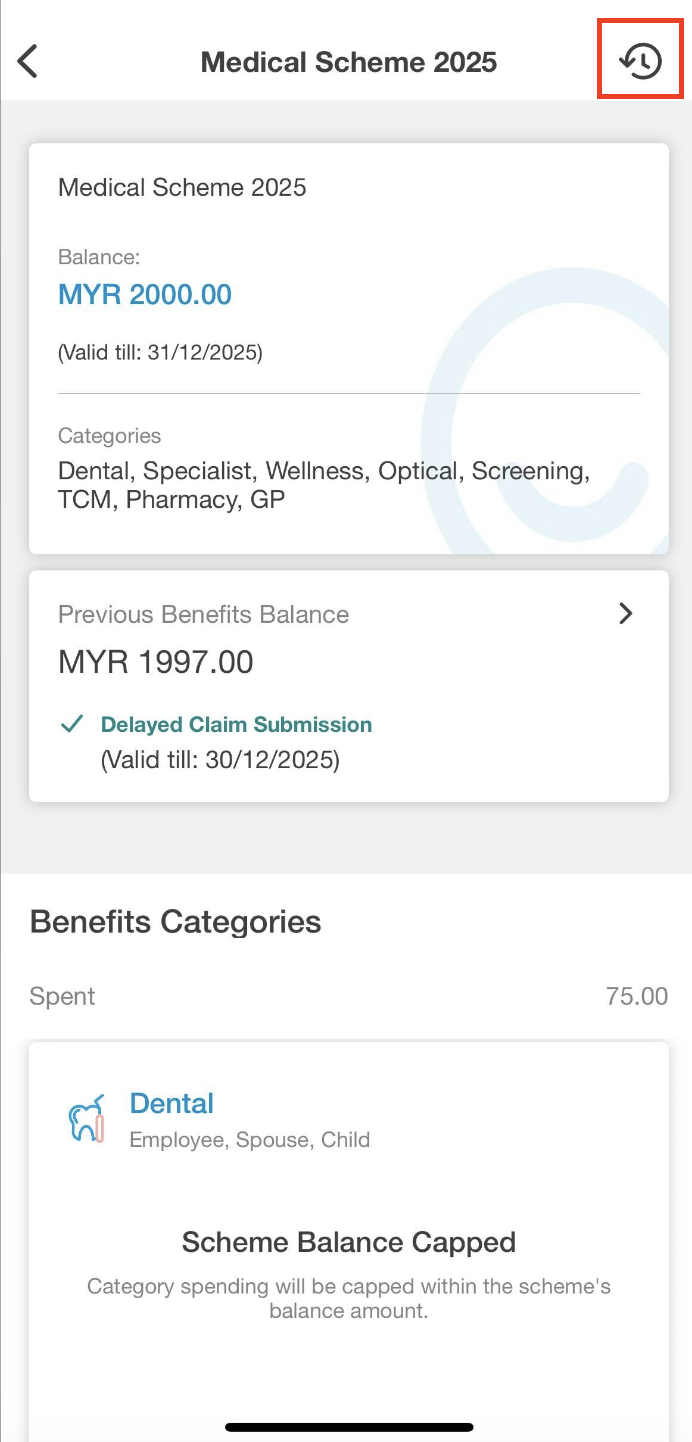
Task: Open the claim history clock icon
Action: [x=640, y=61]
